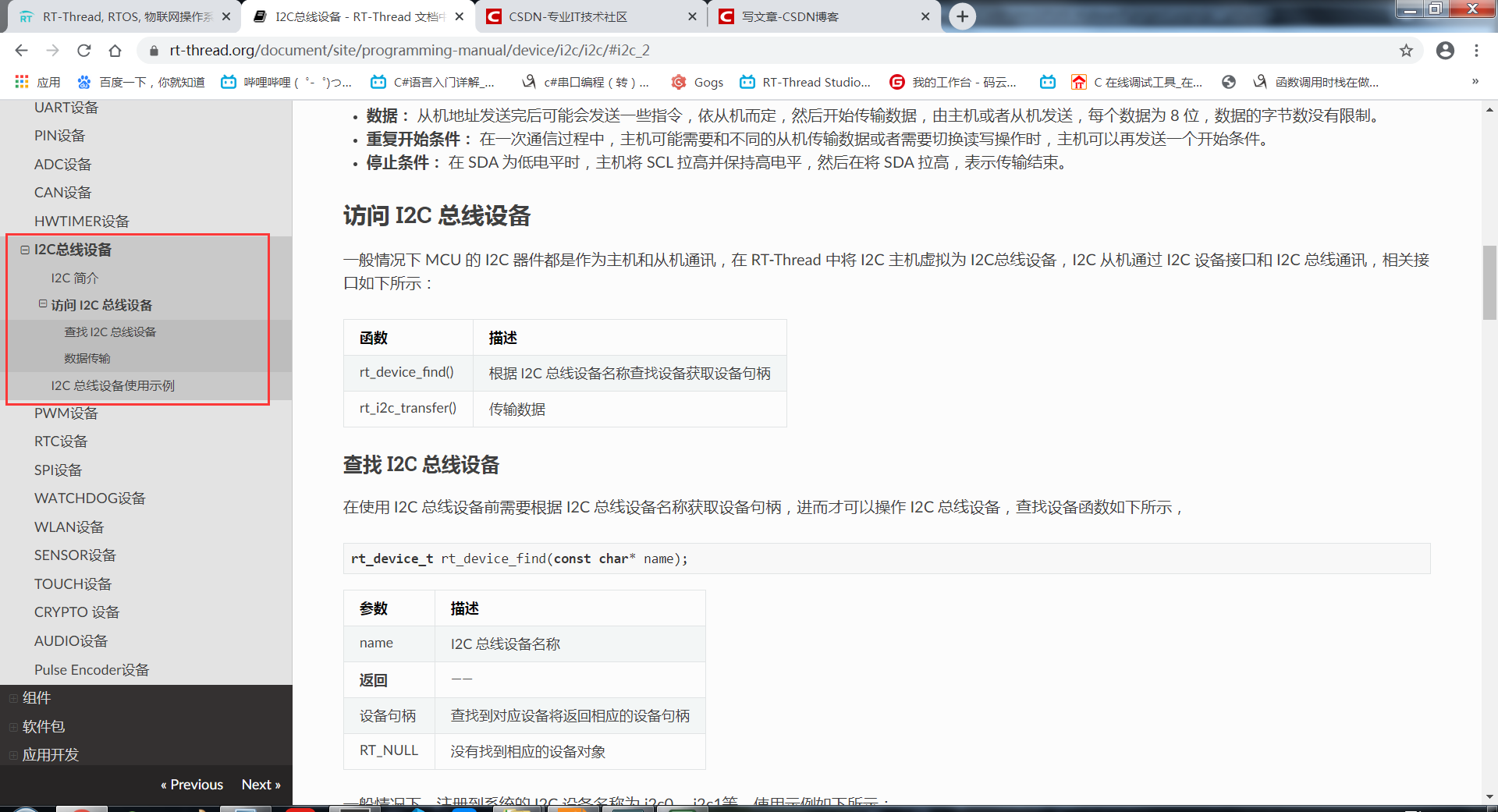The height and width of the screenshot is (812, 1498).
Task: Navigate back with the back arrow
Action: pyautogui.click(x=20, y=50)
